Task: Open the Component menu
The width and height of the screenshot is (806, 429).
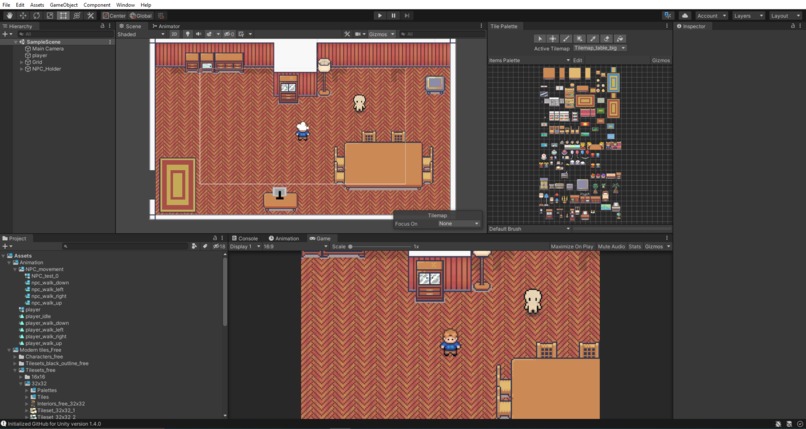Action: [97, 5]
